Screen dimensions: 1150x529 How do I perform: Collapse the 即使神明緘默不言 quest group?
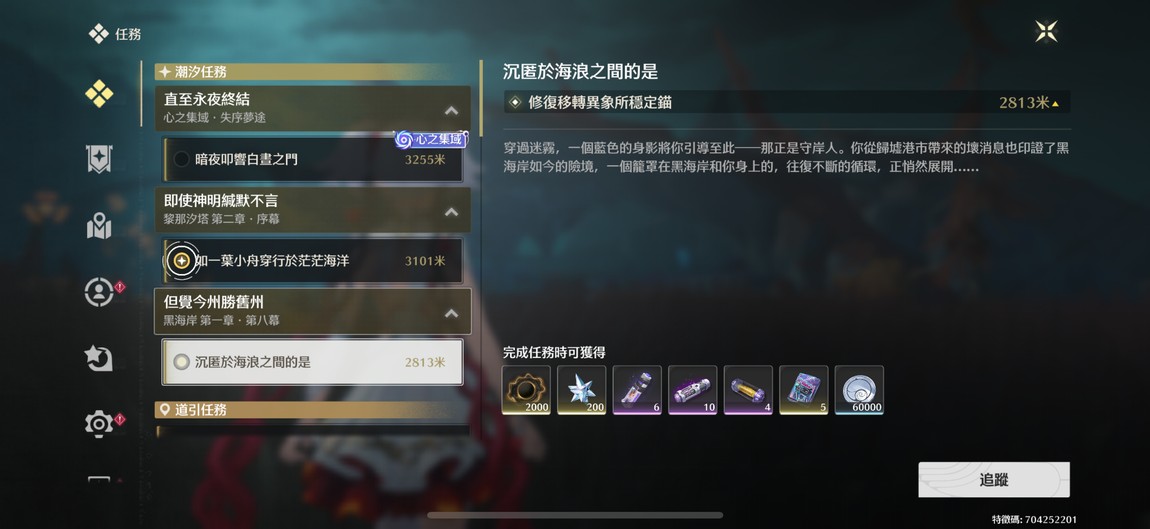point(452,212)
